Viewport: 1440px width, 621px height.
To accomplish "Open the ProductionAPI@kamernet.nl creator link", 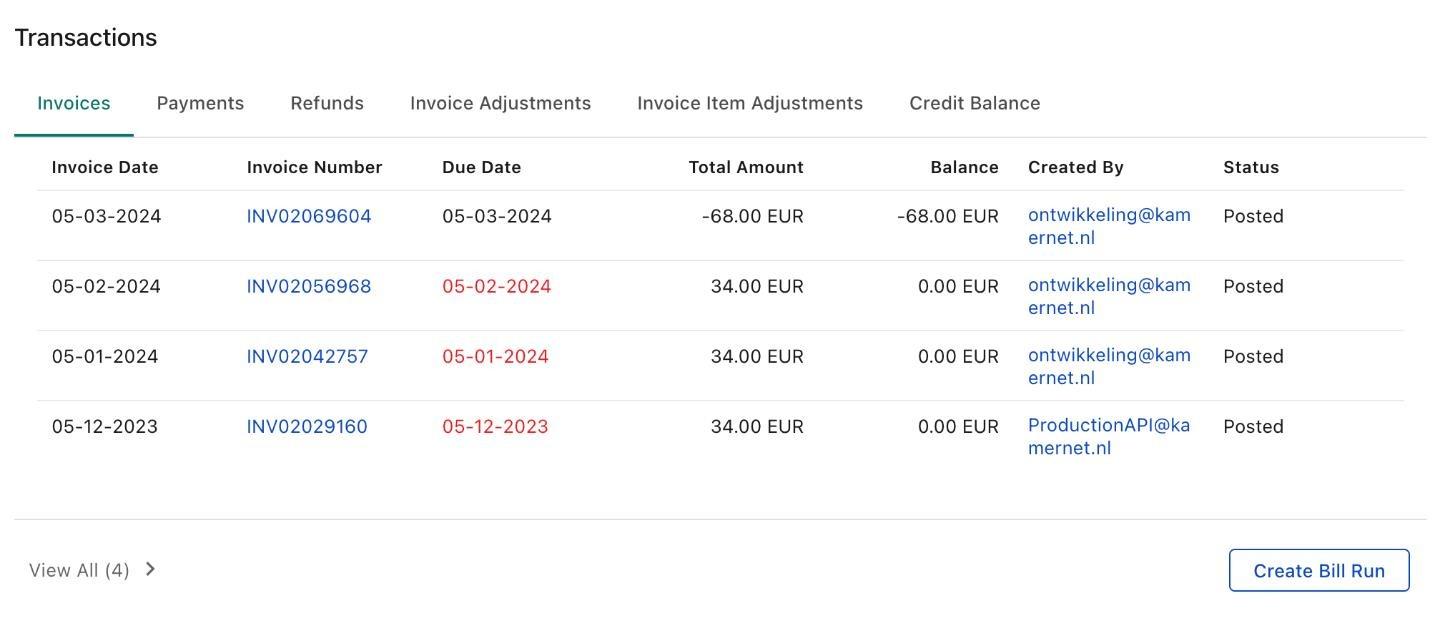I will pos(1108,436).
